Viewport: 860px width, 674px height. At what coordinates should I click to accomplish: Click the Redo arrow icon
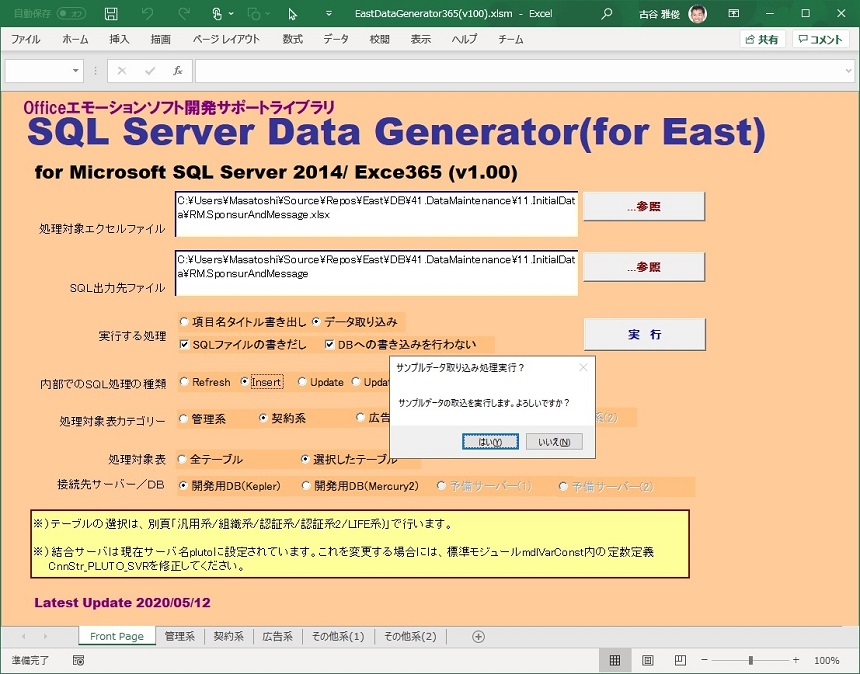tap(184, 14)
